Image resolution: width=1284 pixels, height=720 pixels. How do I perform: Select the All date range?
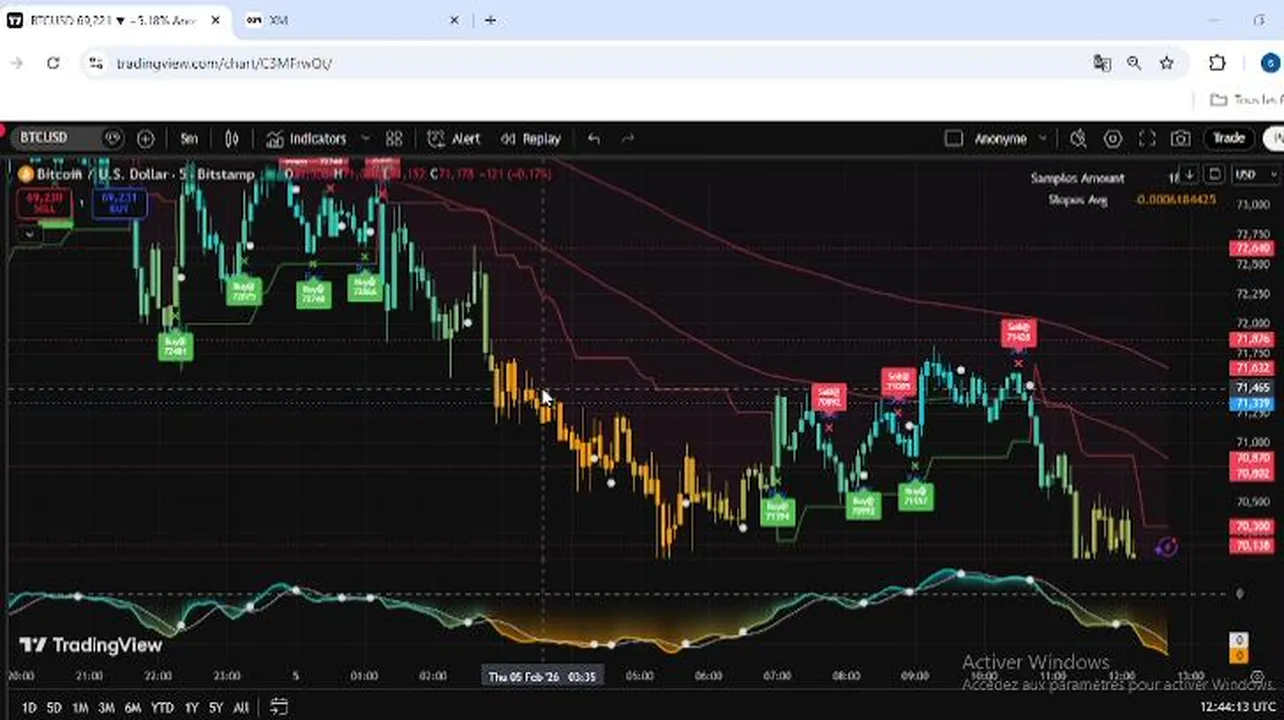coord(241,708)
